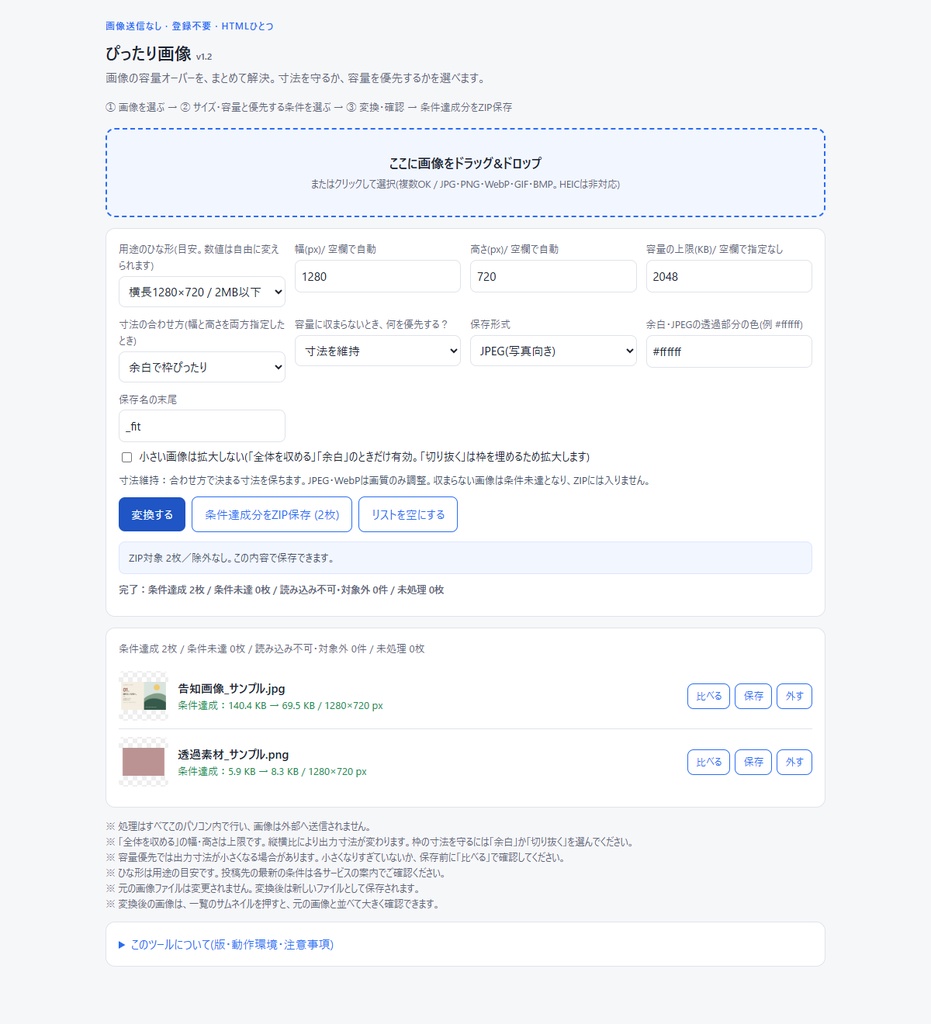
Task: Click the drag & drop image upload area
Action: [465, 172]
